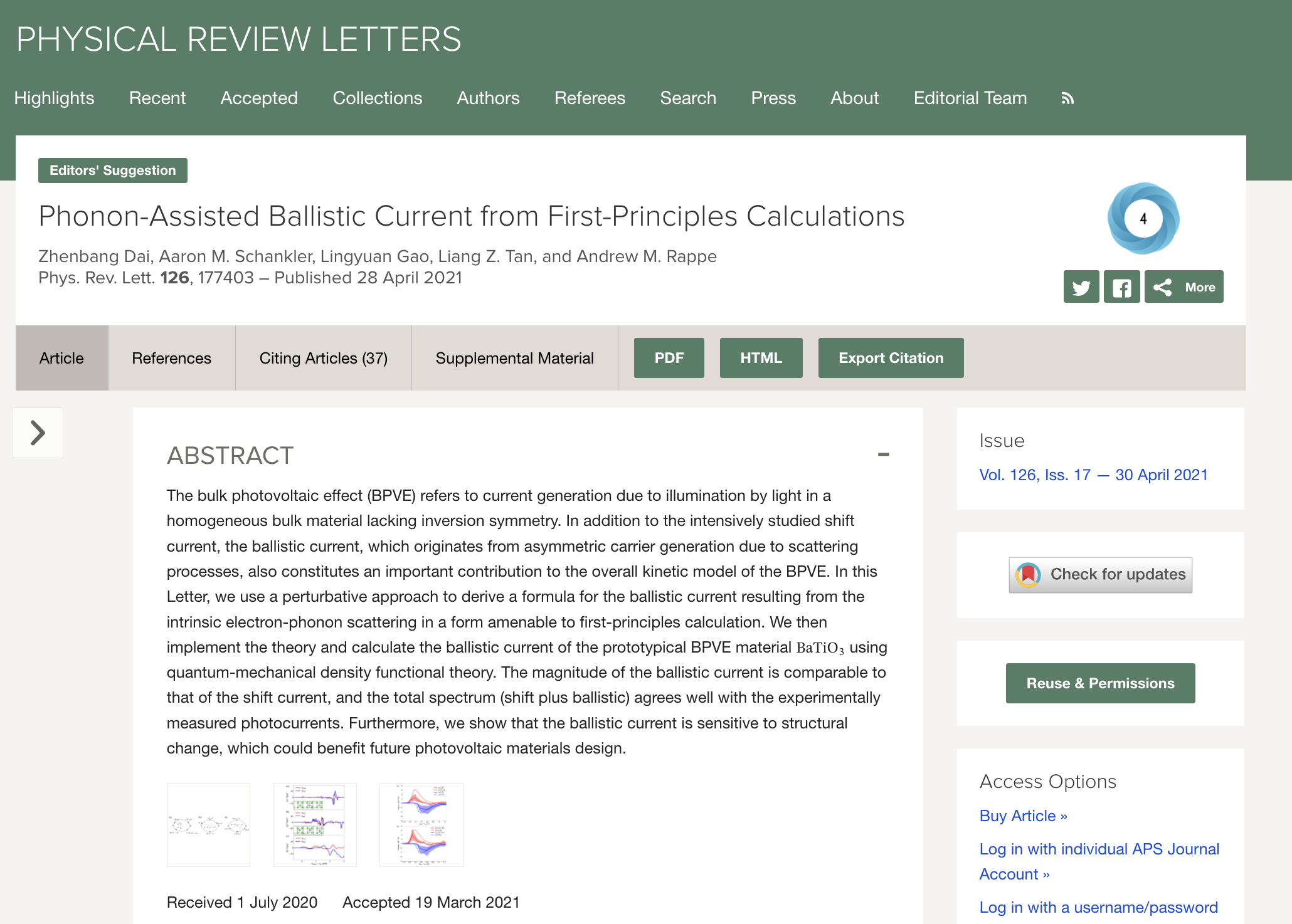This screenshot has width=1292, height=924.
Task: Open the More sharing options
Action: [x=1183, y=287]
